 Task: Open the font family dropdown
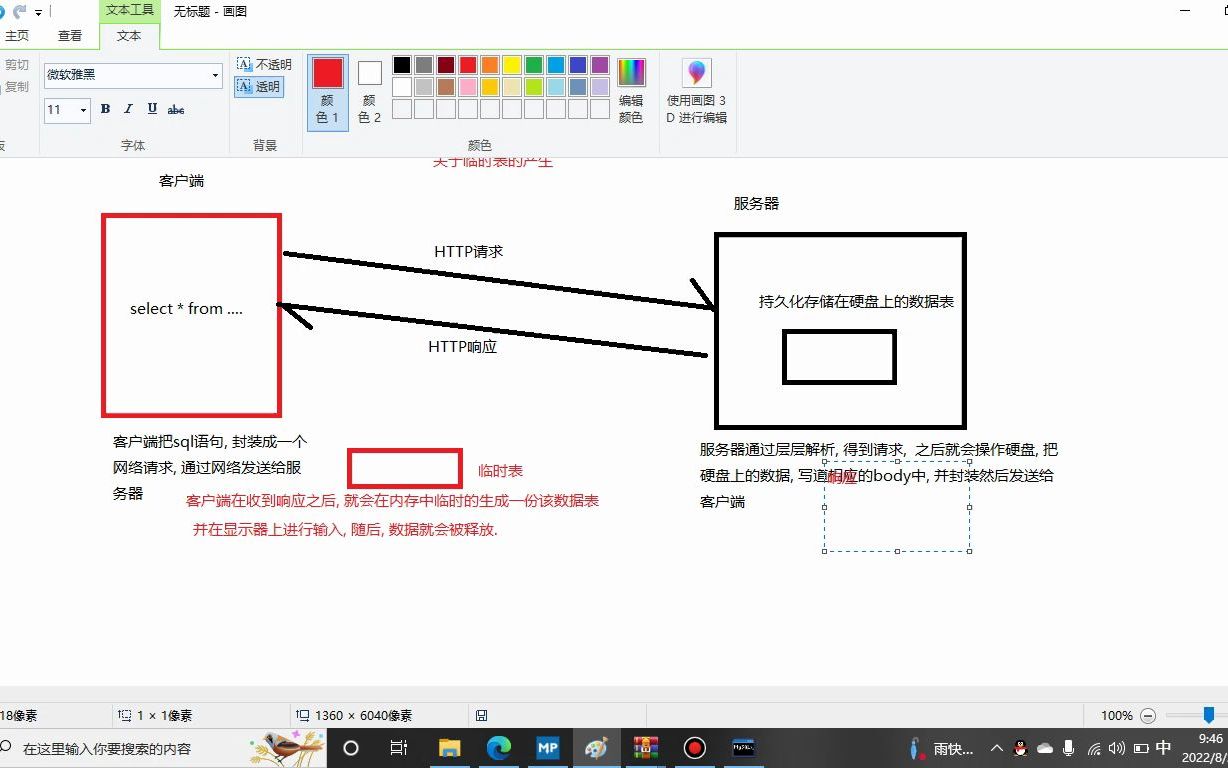pyautogui.click(x=213, y=76)
